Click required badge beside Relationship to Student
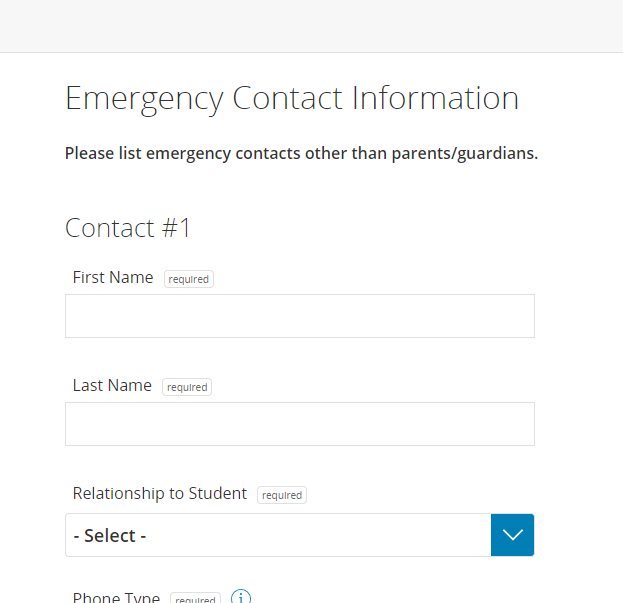623x603 pixels. click(x=282, y=495)
